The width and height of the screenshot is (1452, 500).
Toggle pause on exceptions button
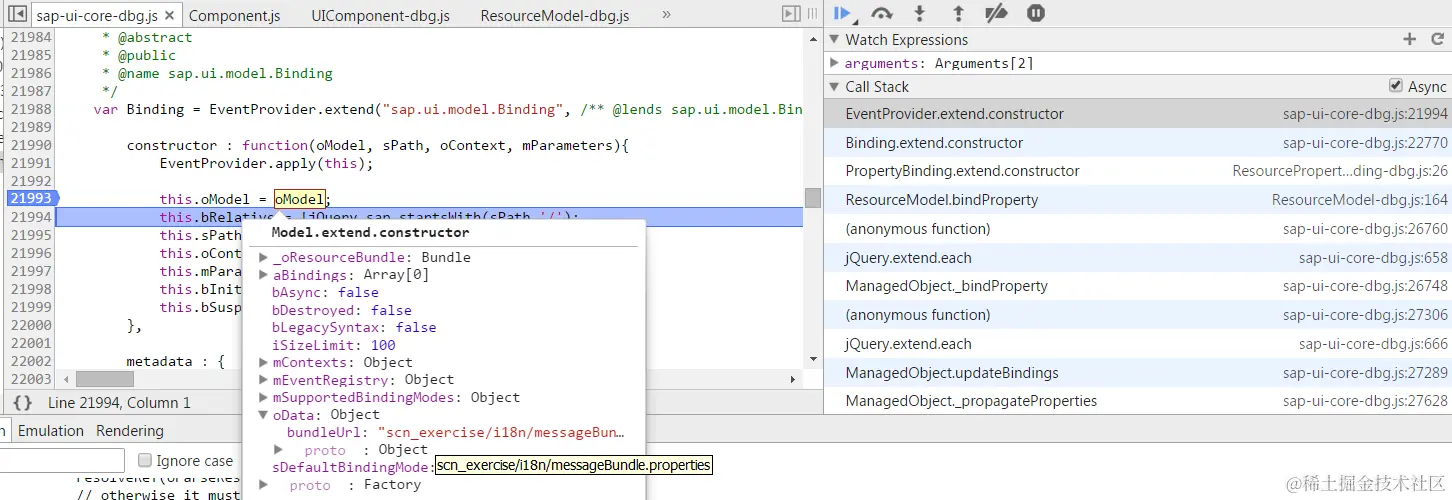[1036, 14]
